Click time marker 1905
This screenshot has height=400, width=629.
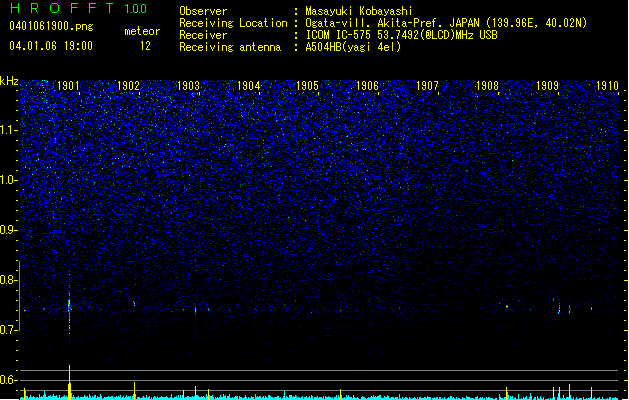[307, 86]
